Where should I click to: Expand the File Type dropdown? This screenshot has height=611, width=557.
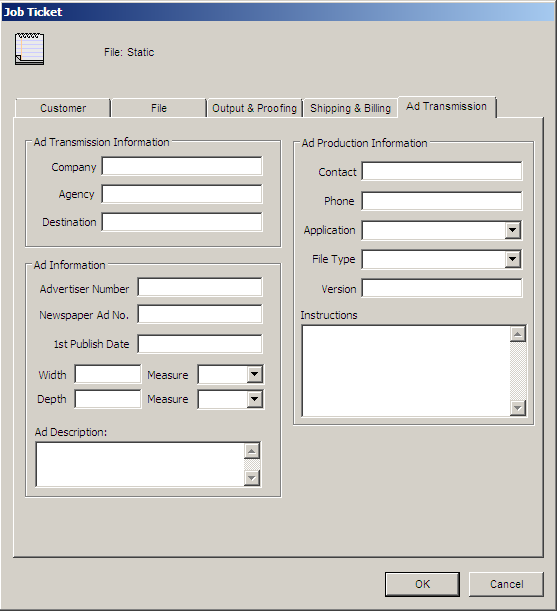point(513,259)
